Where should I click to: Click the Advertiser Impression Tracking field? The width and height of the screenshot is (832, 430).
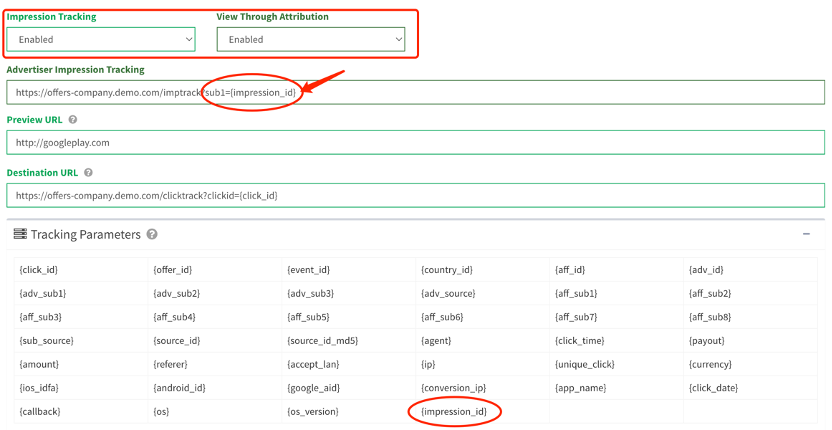(x=415, y=92)
